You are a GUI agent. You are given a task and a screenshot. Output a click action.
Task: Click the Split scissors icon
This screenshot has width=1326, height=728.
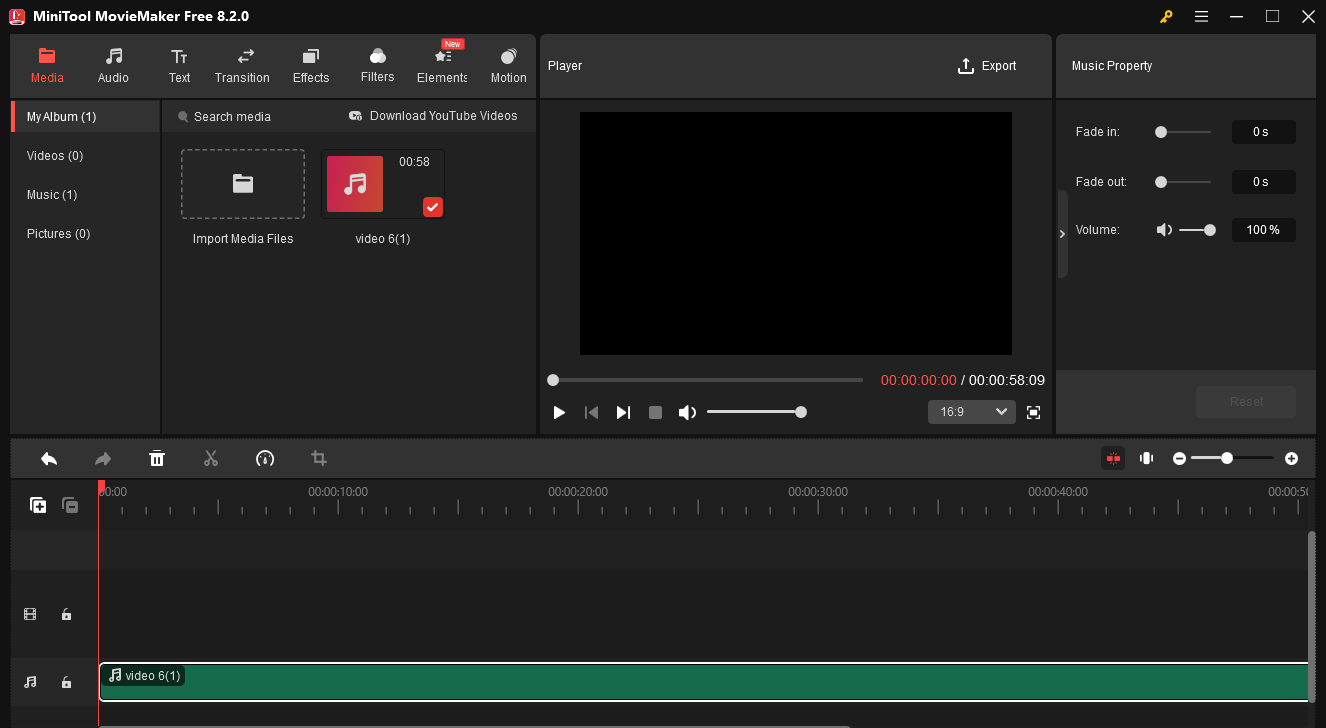pyautogui.click(x=211, y=458)
